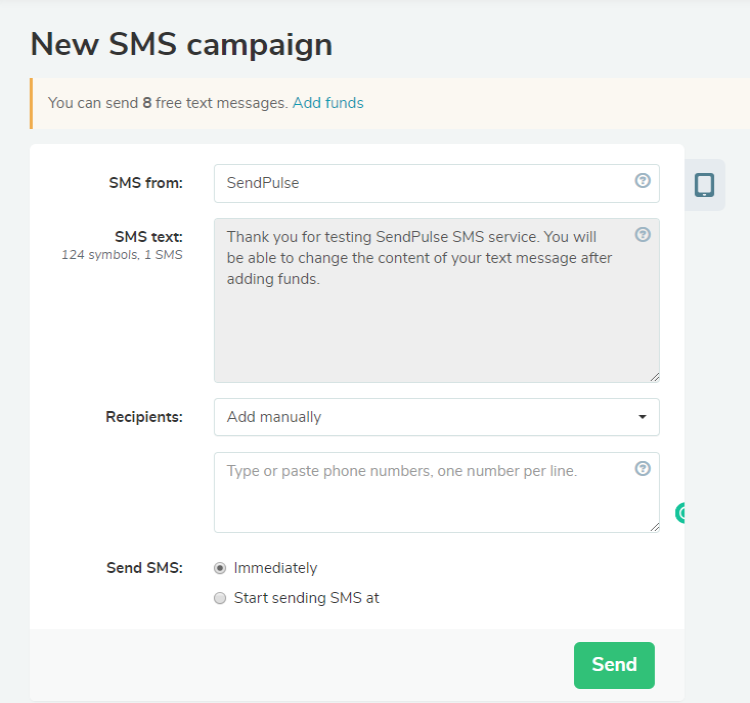
Task: Click the green Grammarly icon
Action: coord(683,514)
